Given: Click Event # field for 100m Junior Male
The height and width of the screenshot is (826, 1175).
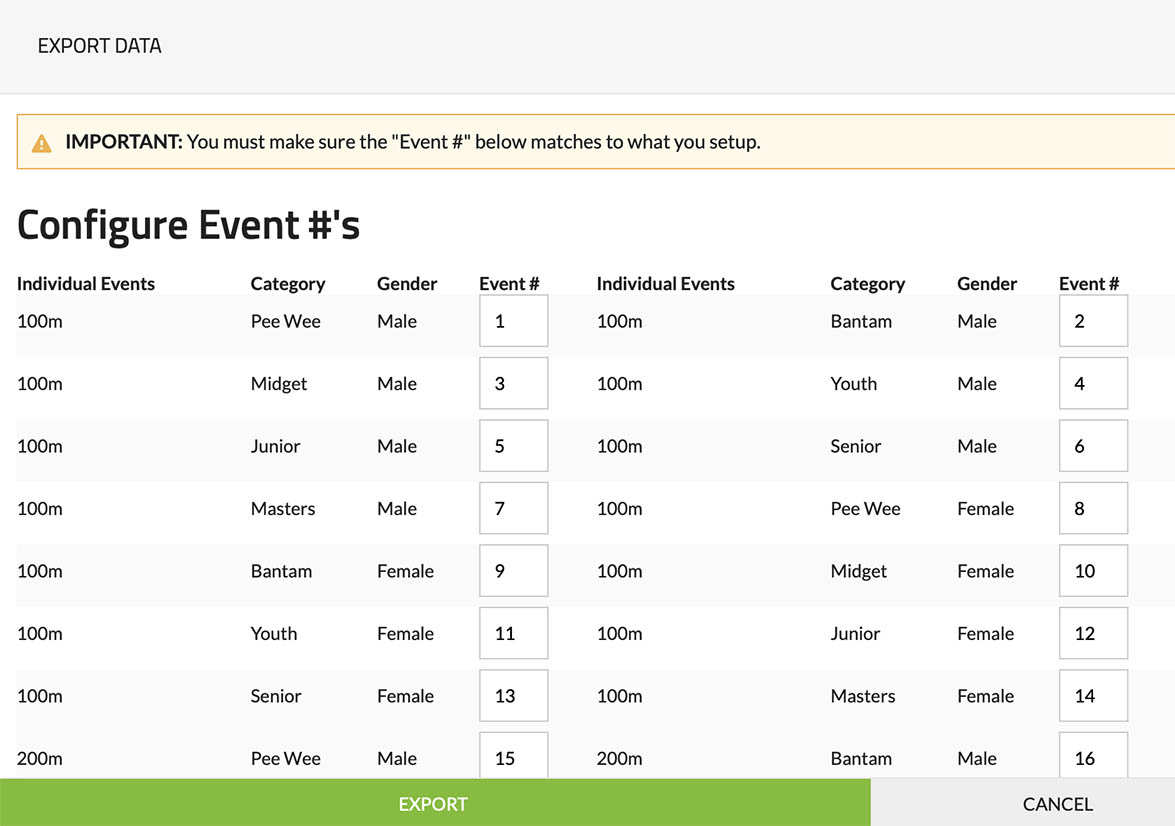Looking at the screenshot, I should (513, 446).
